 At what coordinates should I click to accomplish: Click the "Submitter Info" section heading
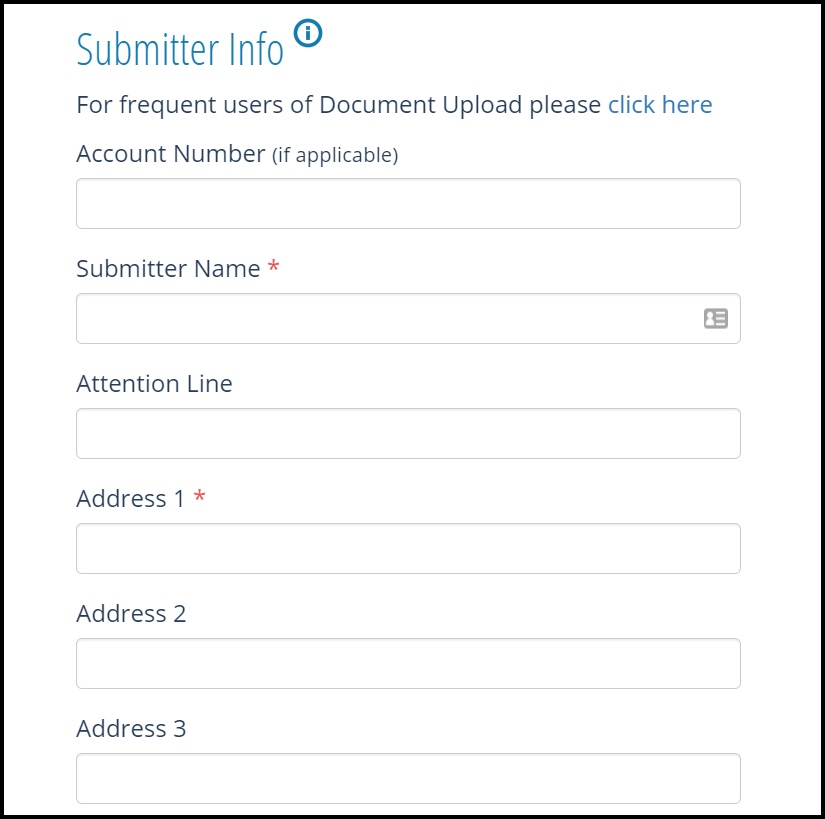(x=180, y=50)
